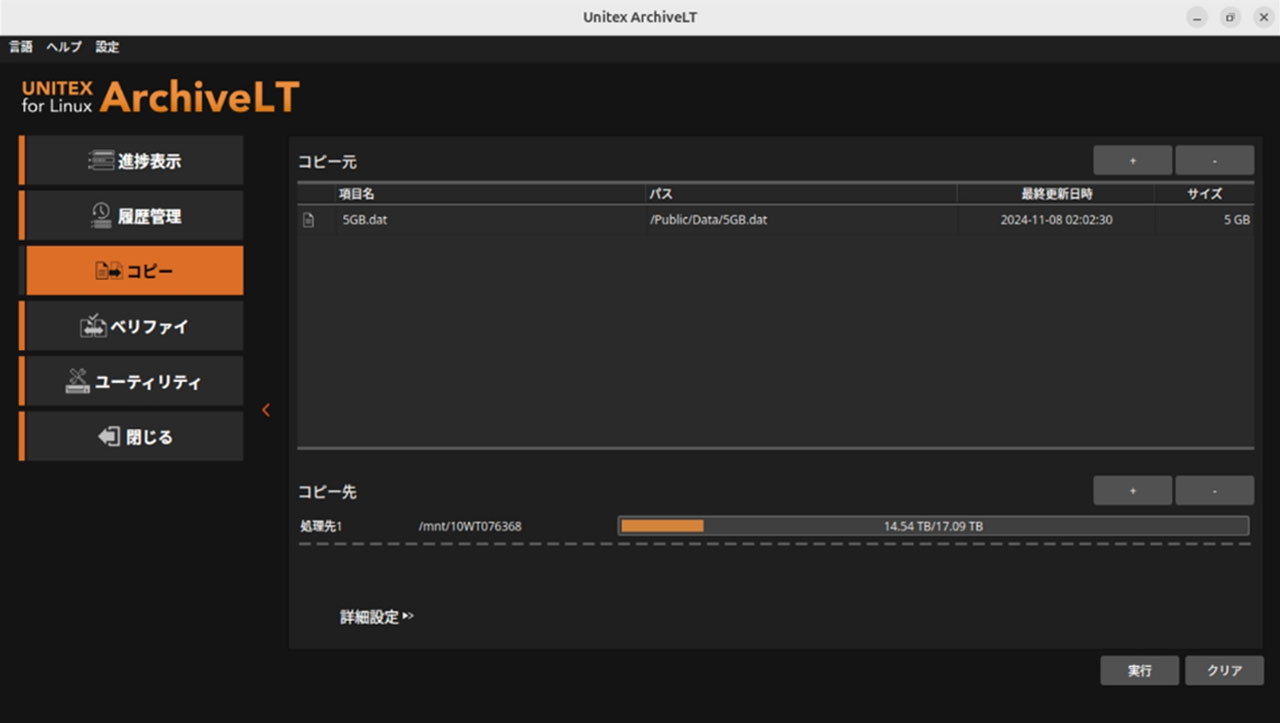
Task: Click the コピー file-copy icon
Action: tap(108, 271)
